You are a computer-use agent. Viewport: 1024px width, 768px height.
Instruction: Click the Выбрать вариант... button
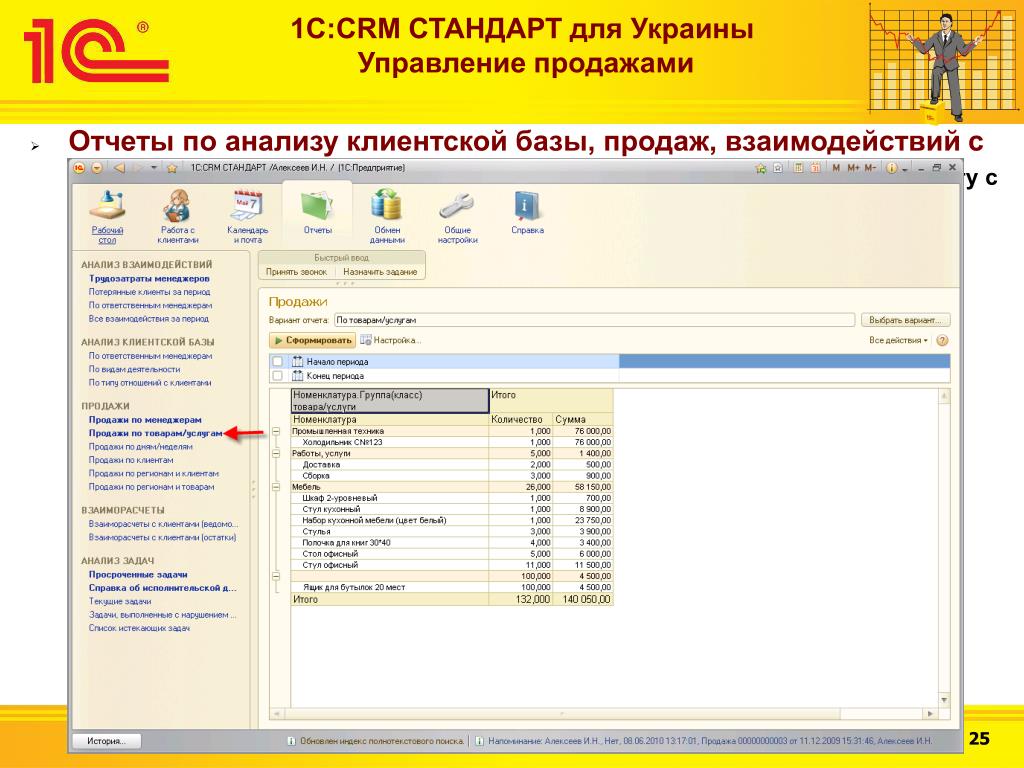(905, 320)
